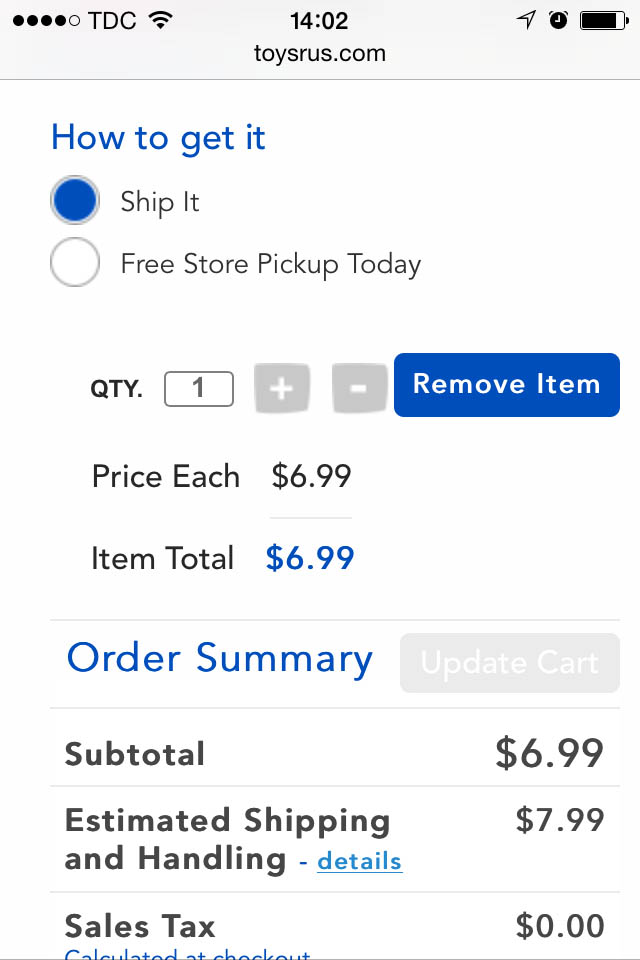Tap the alarm clock status icon
640x960 pixels.
(x=559, y=20)
